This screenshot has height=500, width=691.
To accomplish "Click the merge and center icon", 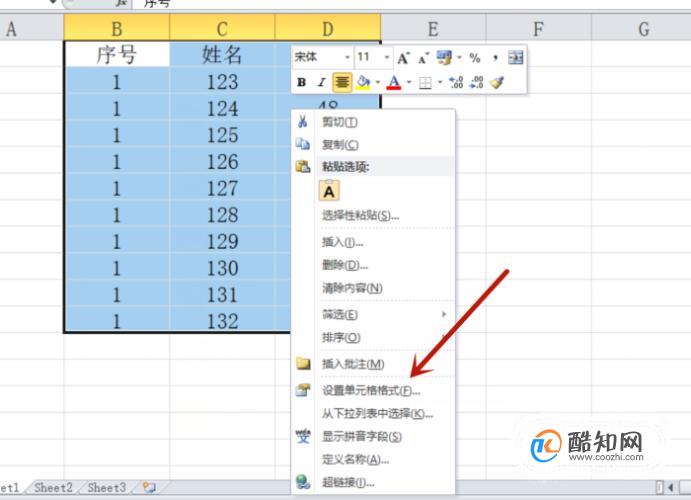I will pos(515,57).
